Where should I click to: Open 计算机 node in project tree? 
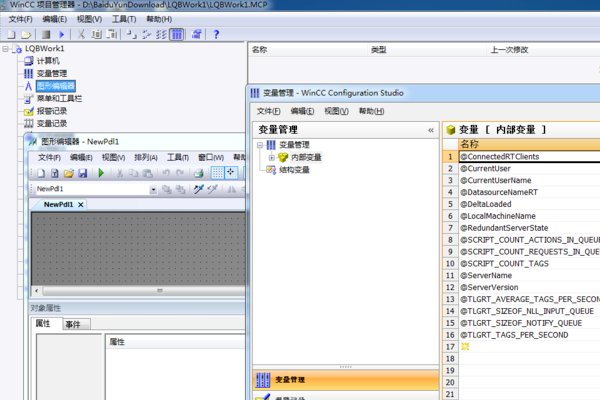48,61
